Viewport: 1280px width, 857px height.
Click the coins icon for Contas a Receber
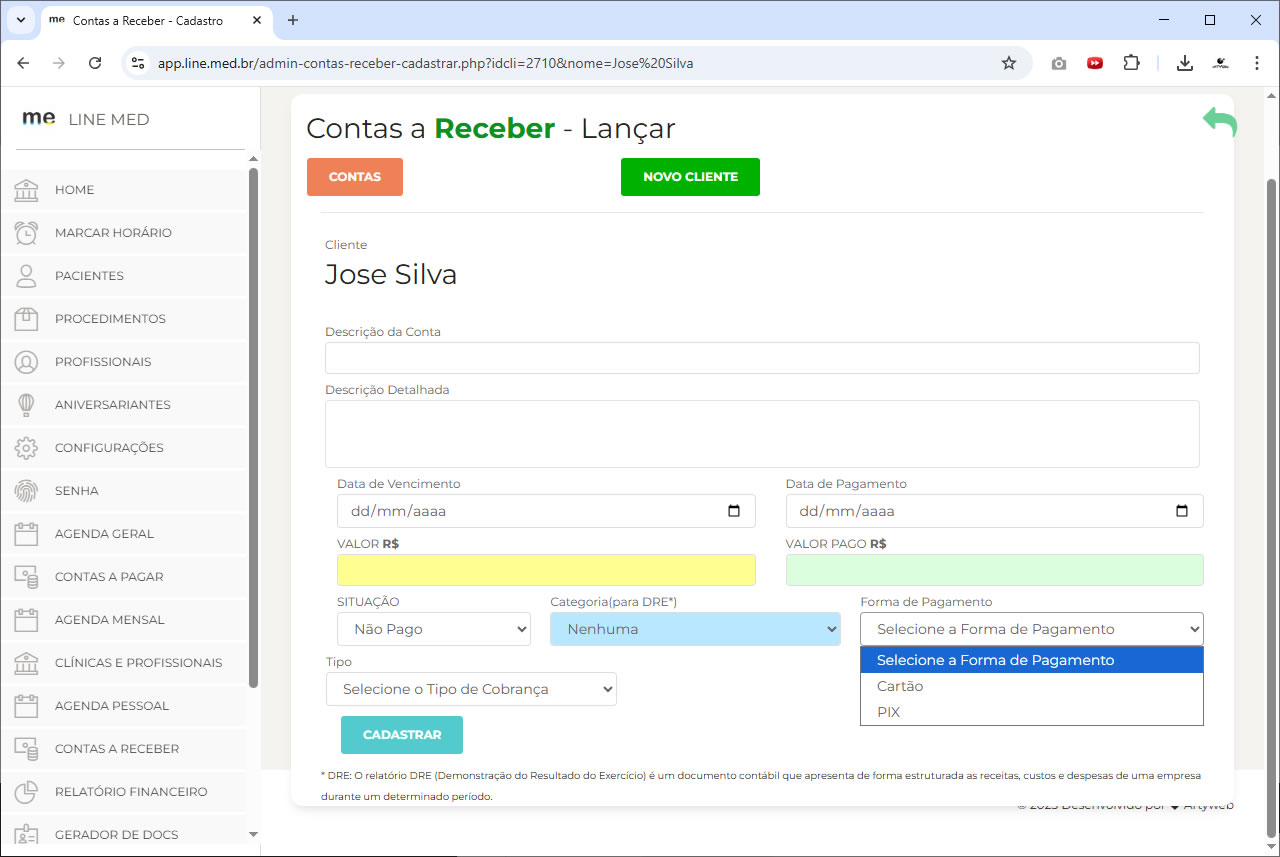pyautogui.click(x=26, y=749)
